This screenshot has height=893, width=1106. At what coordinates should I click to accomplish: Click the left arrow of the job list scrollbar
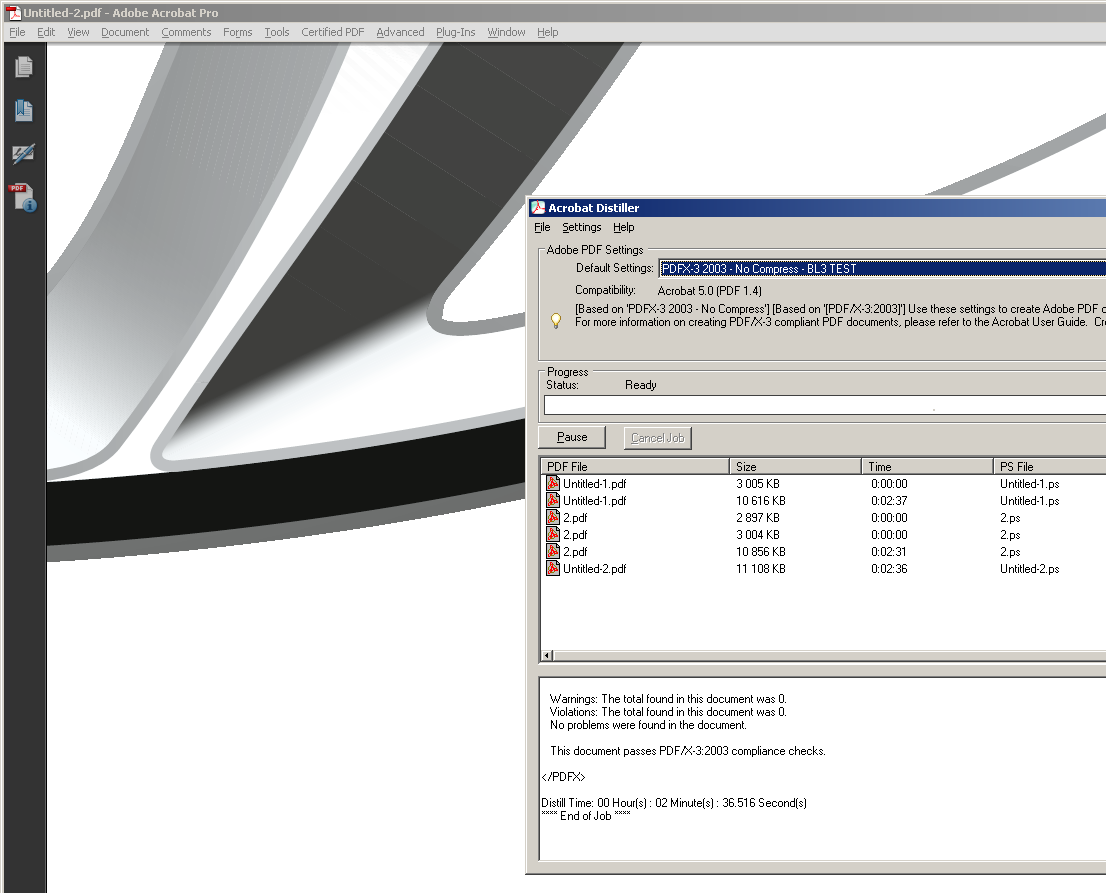pyautogui.click(x=547, y=656)
